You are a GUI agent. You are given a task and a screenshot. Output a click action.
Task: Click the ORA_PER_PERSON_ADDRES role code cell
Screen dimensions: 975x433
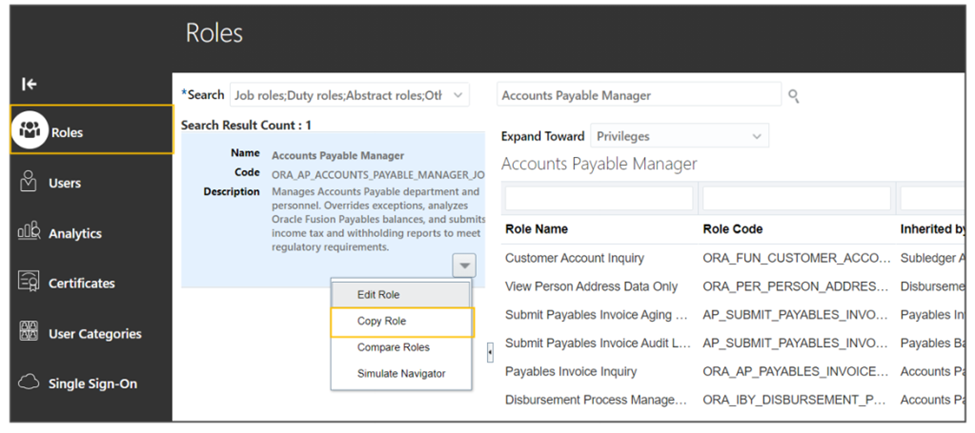(797, 286)
